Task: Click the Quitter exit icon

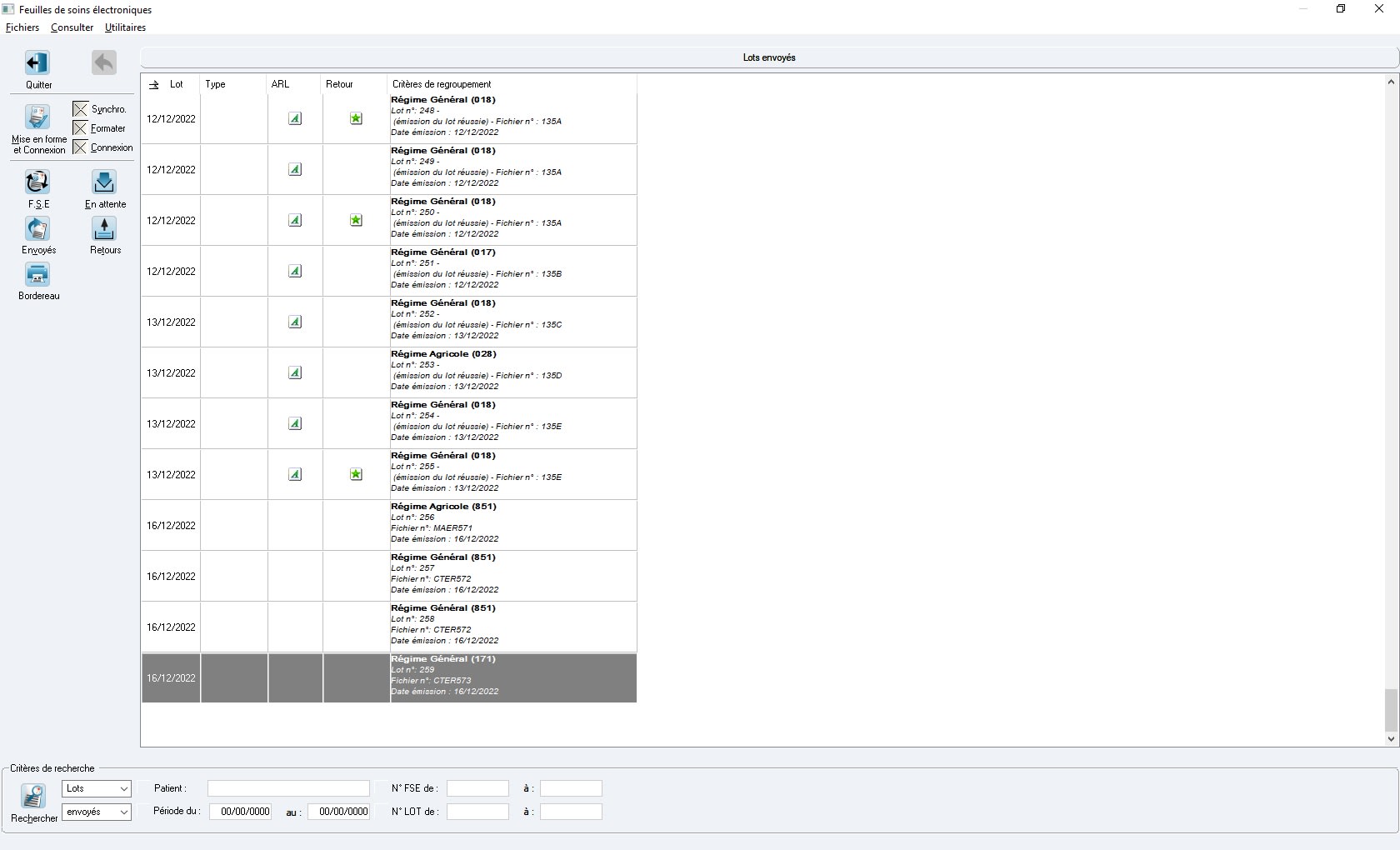Action: [37, 63]
